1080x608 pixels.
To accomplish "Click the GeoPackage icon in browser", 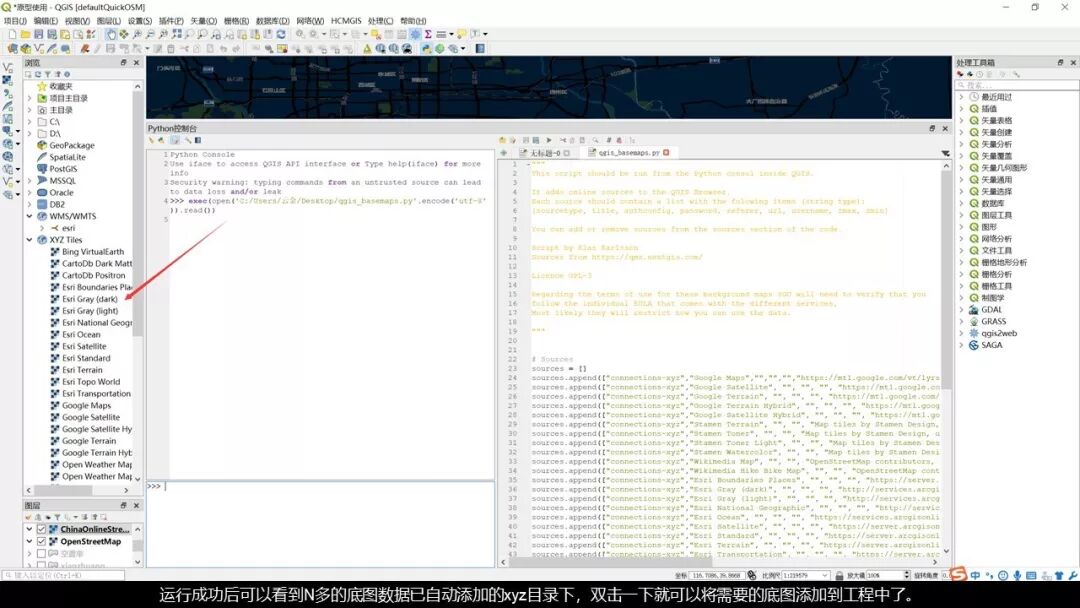I will point(42,145).
